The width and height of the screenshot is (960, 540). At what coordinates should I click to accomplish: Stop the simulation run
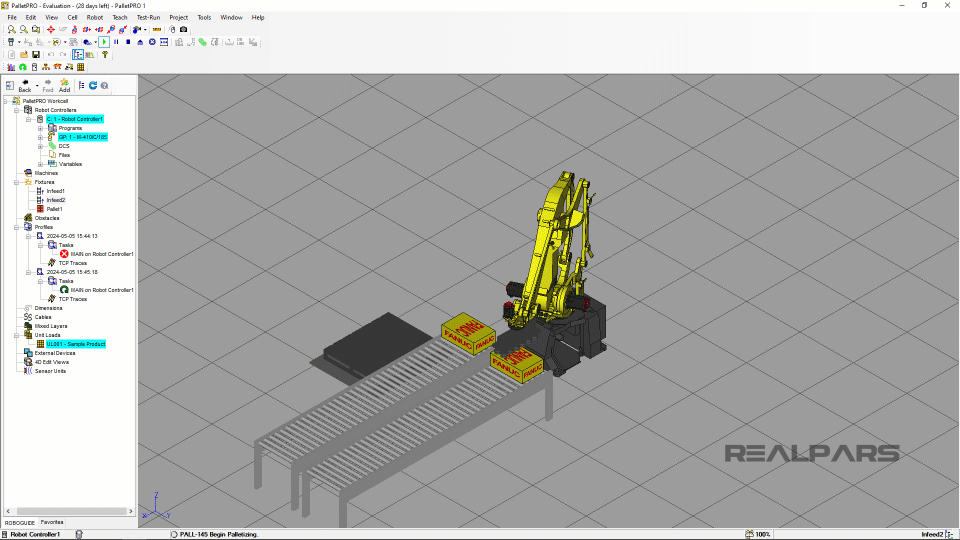click(128, 42)
